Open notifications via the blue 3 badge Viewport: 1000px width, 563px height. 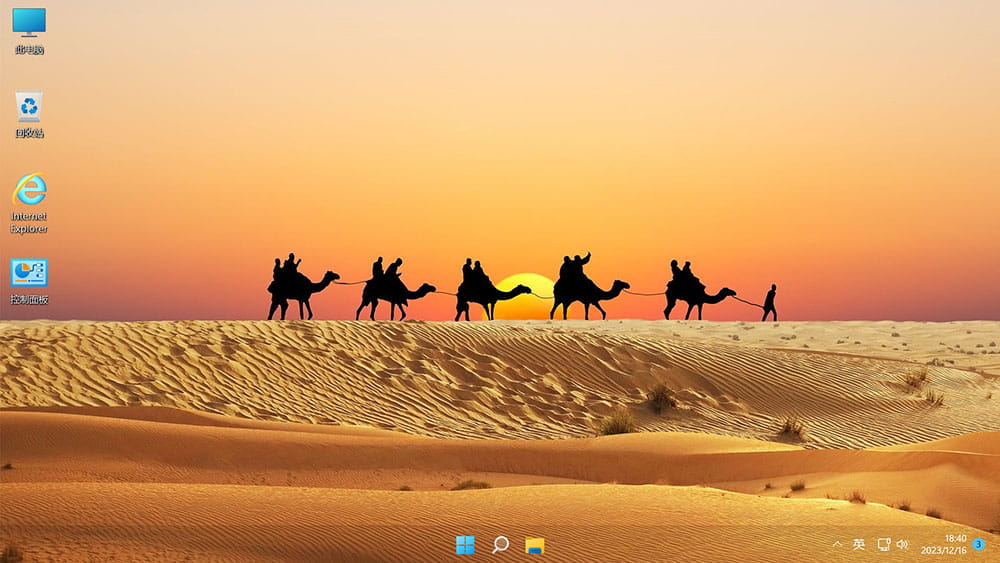[x=979, y=544]
